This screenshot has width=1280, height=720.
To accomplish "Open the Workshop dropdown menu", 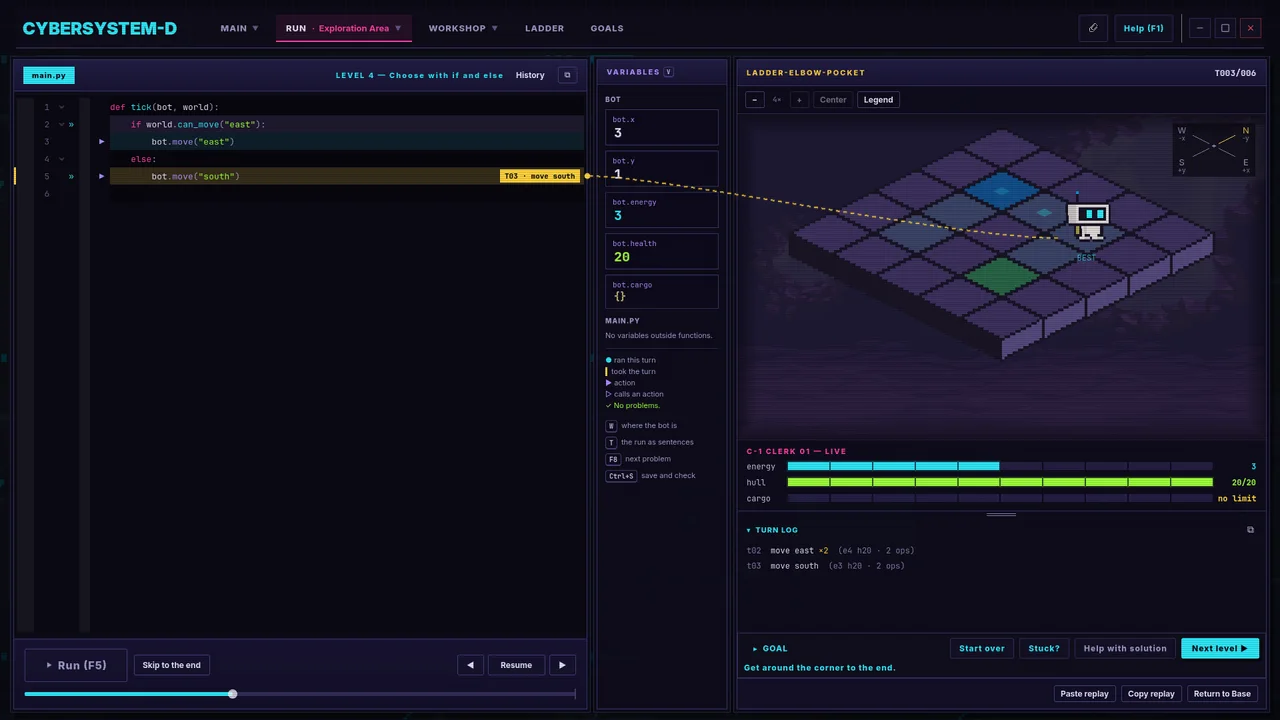I will 463,28.
